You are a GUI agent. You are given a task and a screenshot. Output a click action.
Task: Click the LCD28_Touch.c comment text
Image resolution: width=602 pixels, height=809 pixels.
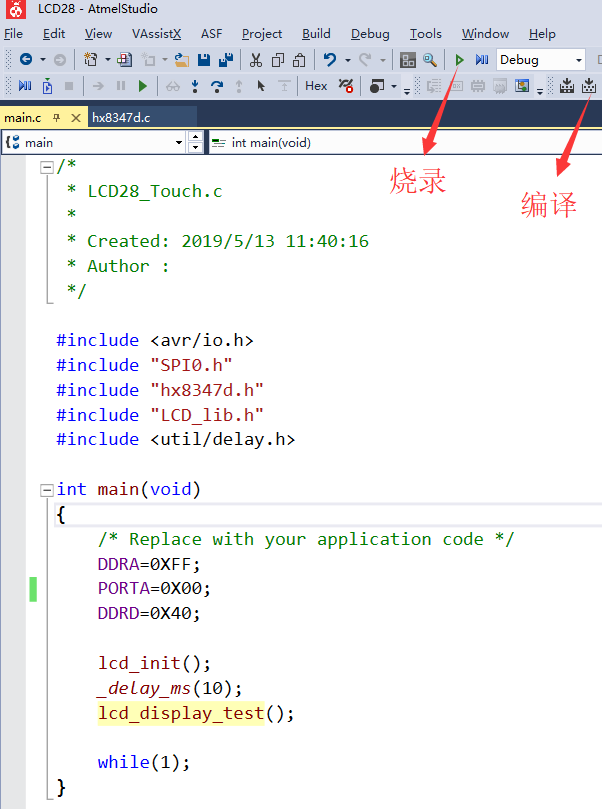pos(155,191)
